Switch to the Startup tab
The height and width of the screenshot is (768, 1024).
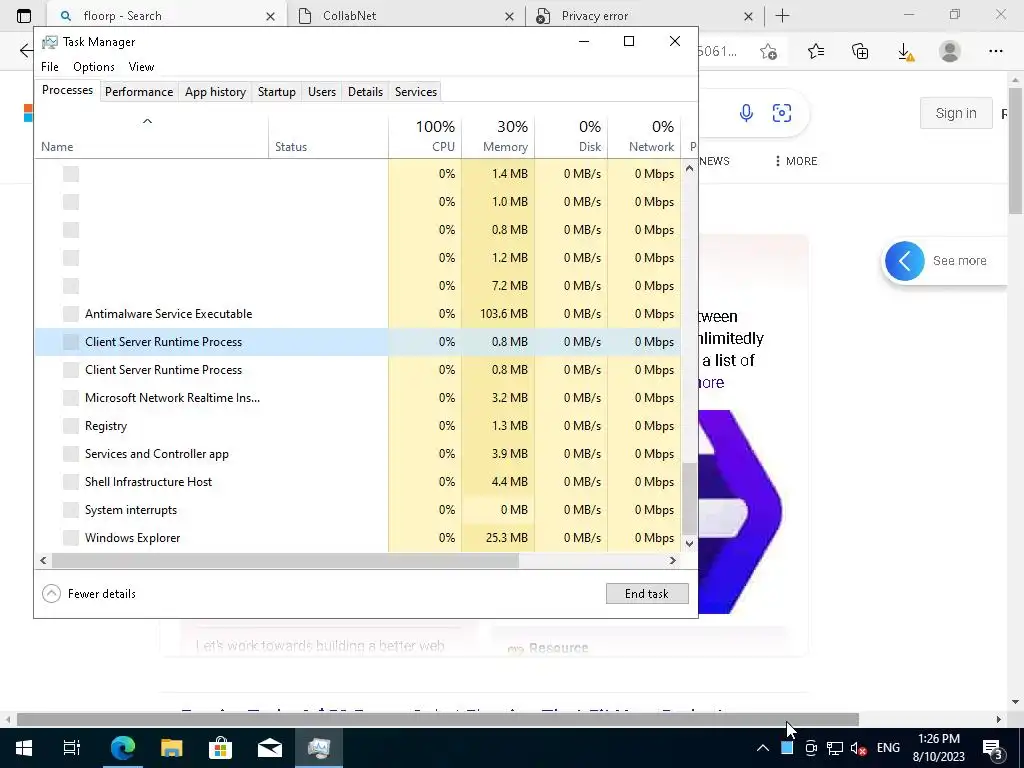(277, 91)
